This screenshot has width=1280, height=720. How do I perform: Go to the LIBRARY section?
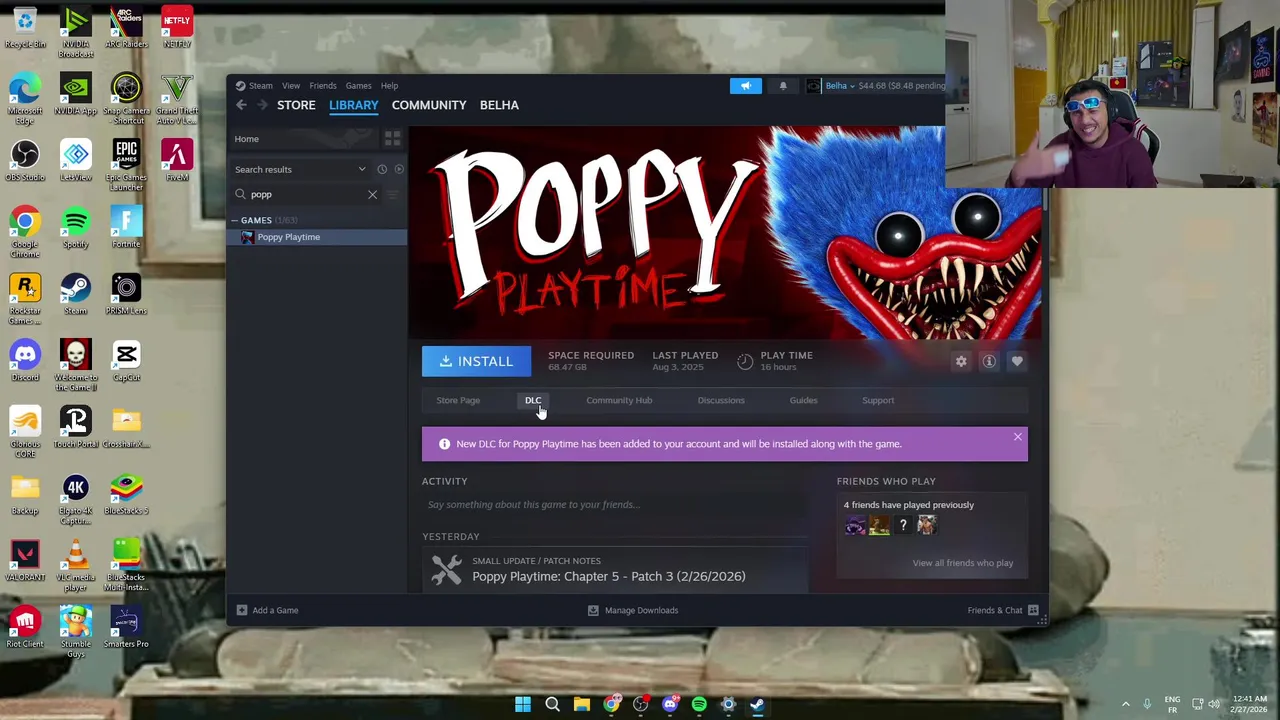pyautogui.click(x=354, y=105)
